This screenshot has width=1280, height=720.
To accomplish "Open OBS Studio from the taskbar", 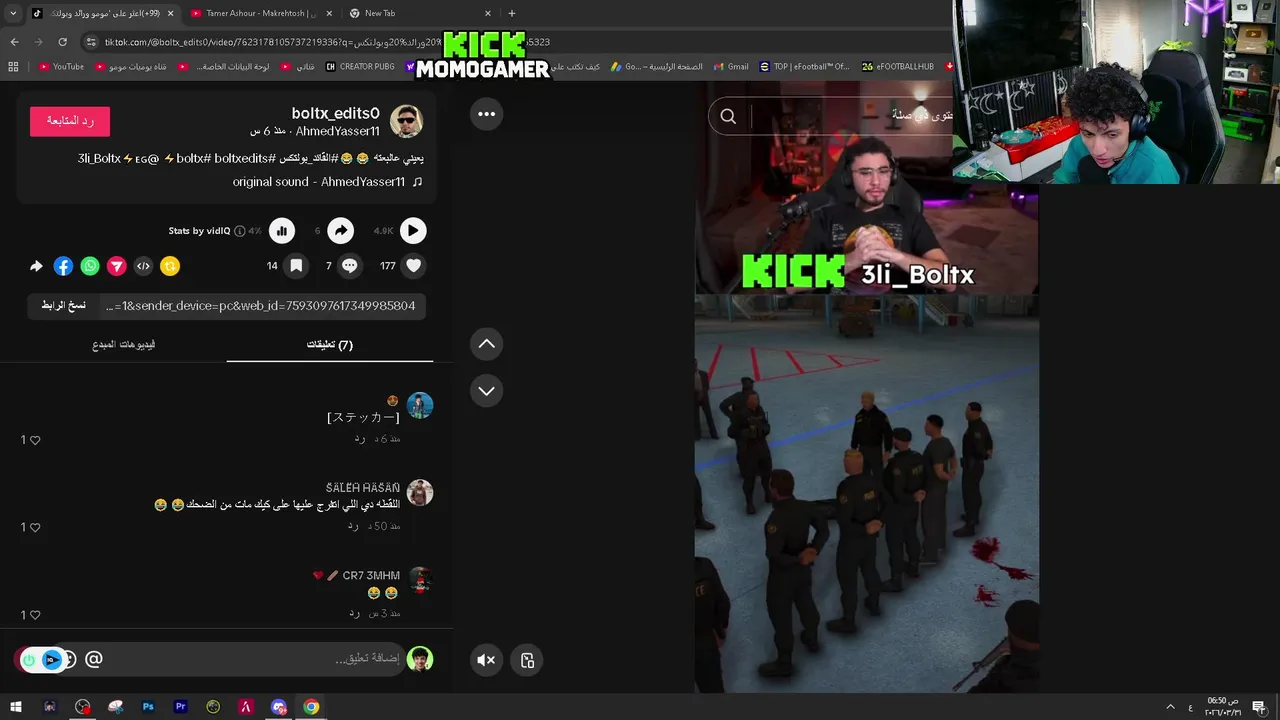I will 82,707.
